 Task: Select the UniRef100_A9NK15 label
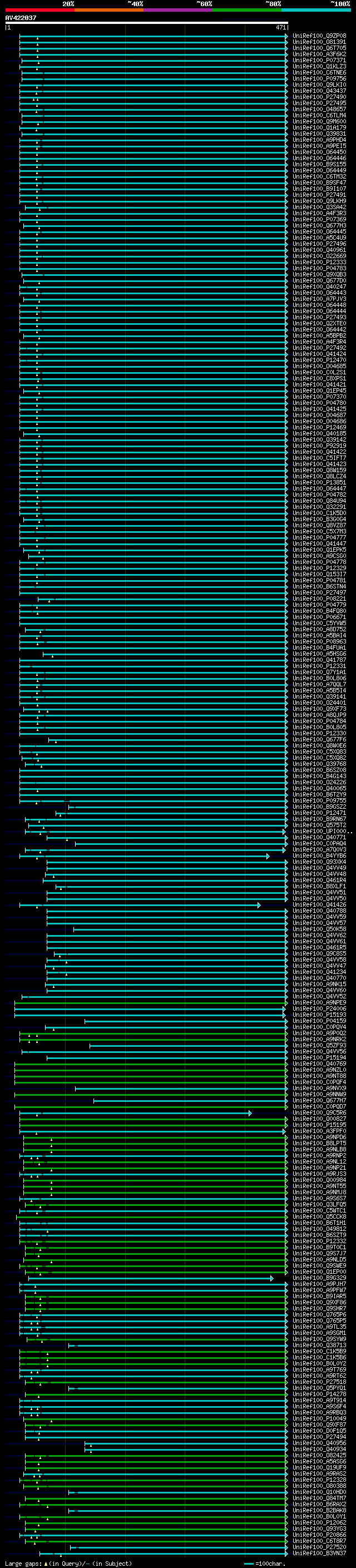click(319, 985)
